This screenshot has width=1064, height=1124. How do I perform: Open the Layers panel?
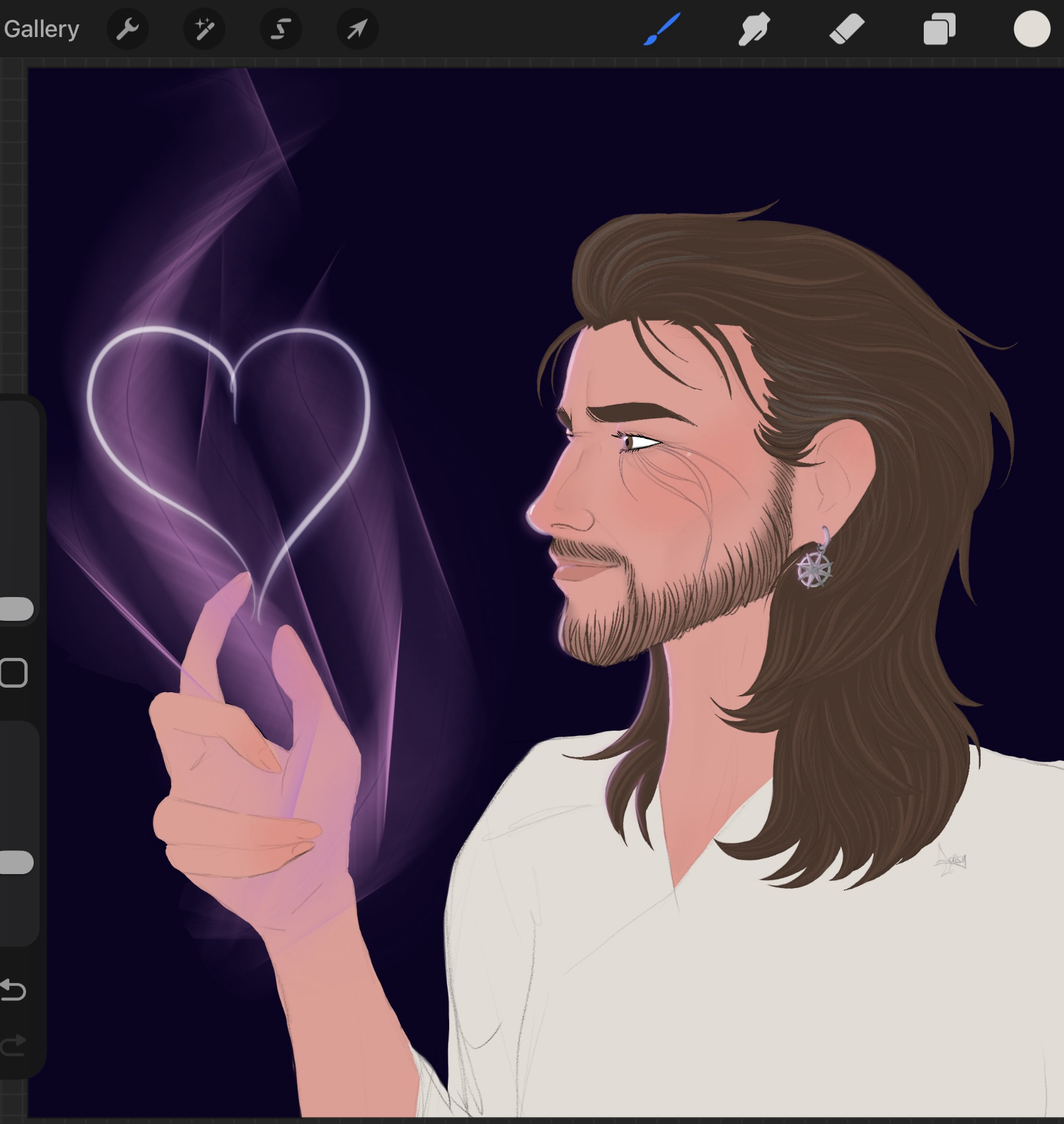tap(939, 30)
